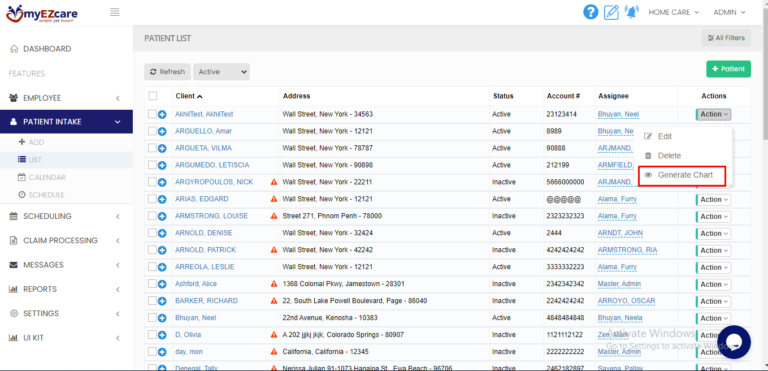Tick checkbox for D, Olivia row
Viewport: 768px width, 371px height.
152,334
